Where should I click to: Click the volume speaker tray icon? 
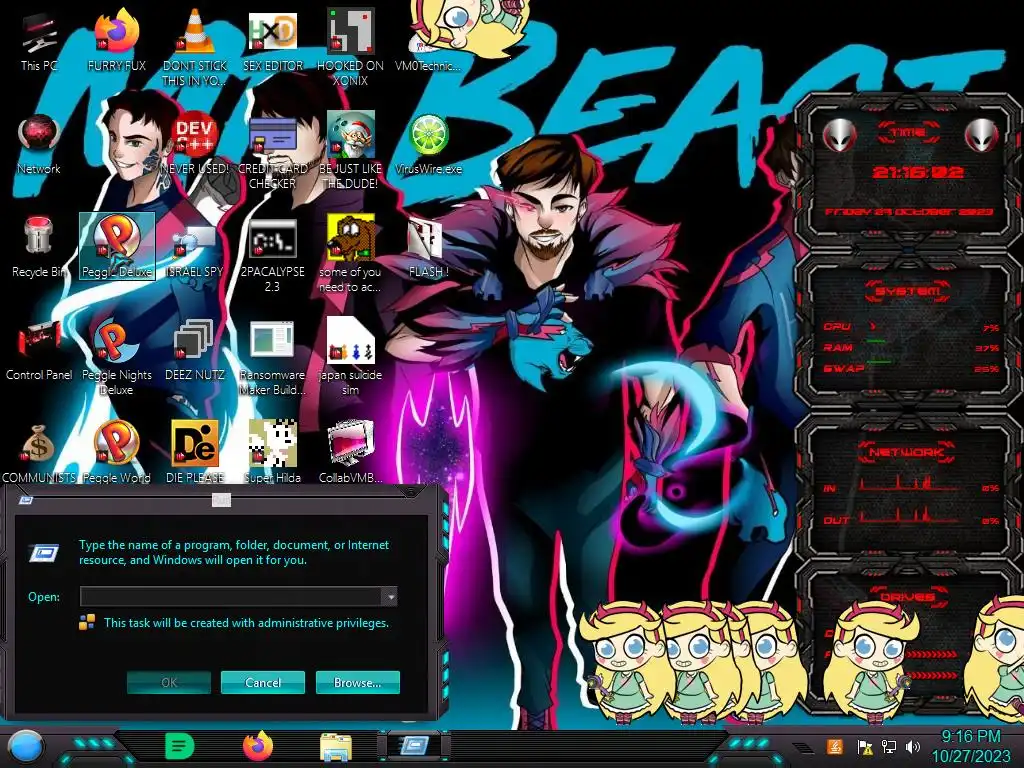(913, 746)
